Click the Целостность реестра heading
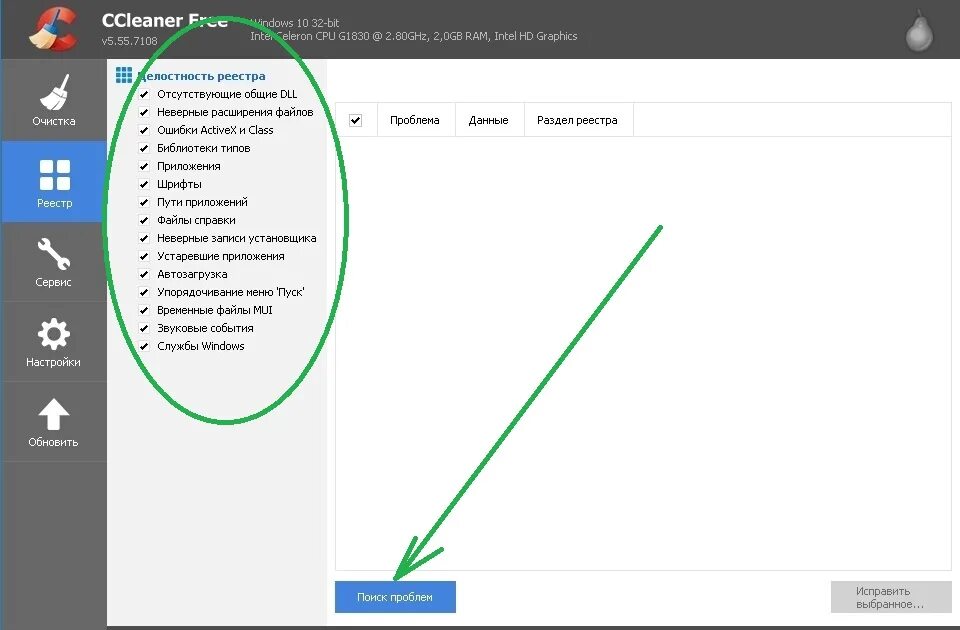The height and width of the screenshot is (630, 960). coord(201,76)
